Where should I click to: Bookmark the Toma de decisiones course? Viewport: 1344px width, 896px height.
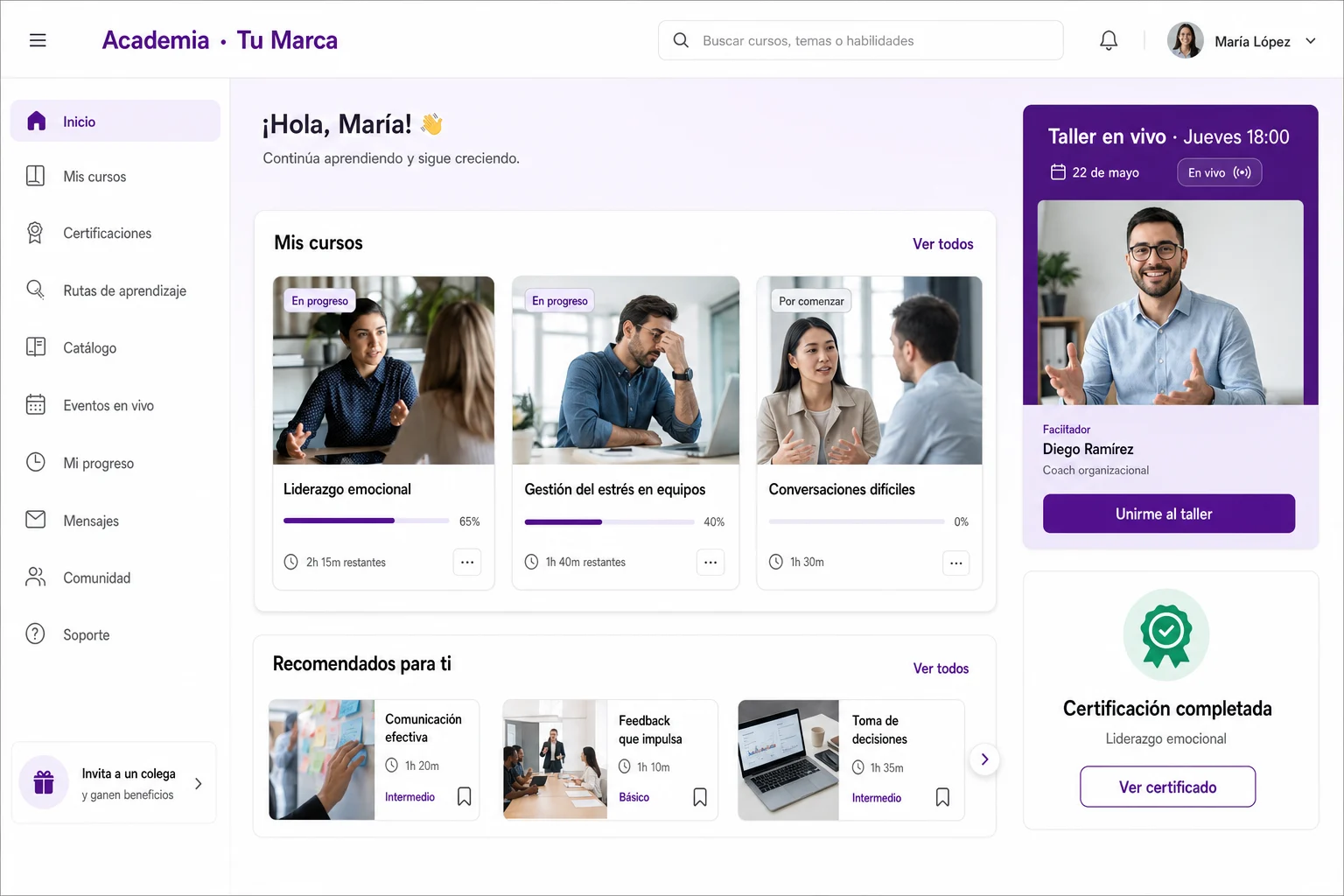[942, 797]
